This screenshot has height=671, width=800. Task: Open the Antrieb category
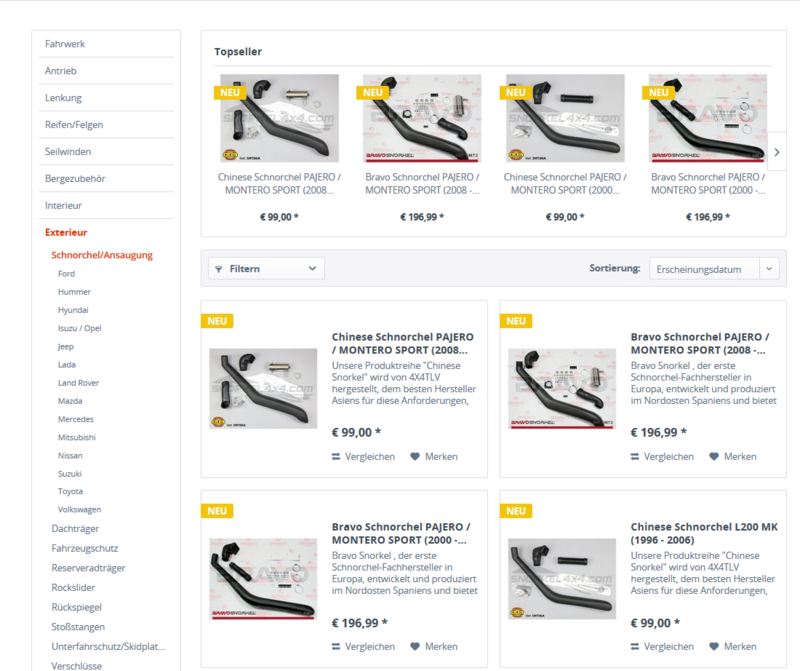coord(61,71)
